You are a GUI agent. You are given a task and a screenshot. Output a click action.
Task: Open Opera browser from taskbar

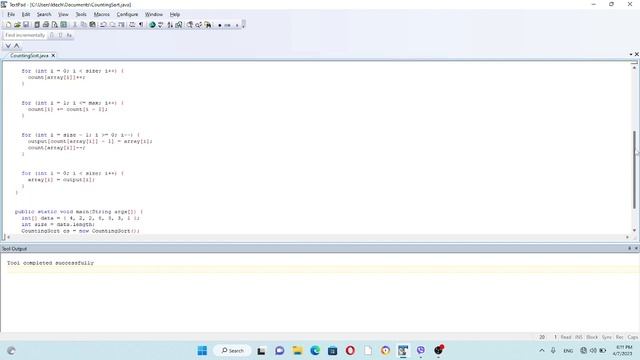[350, 351]
